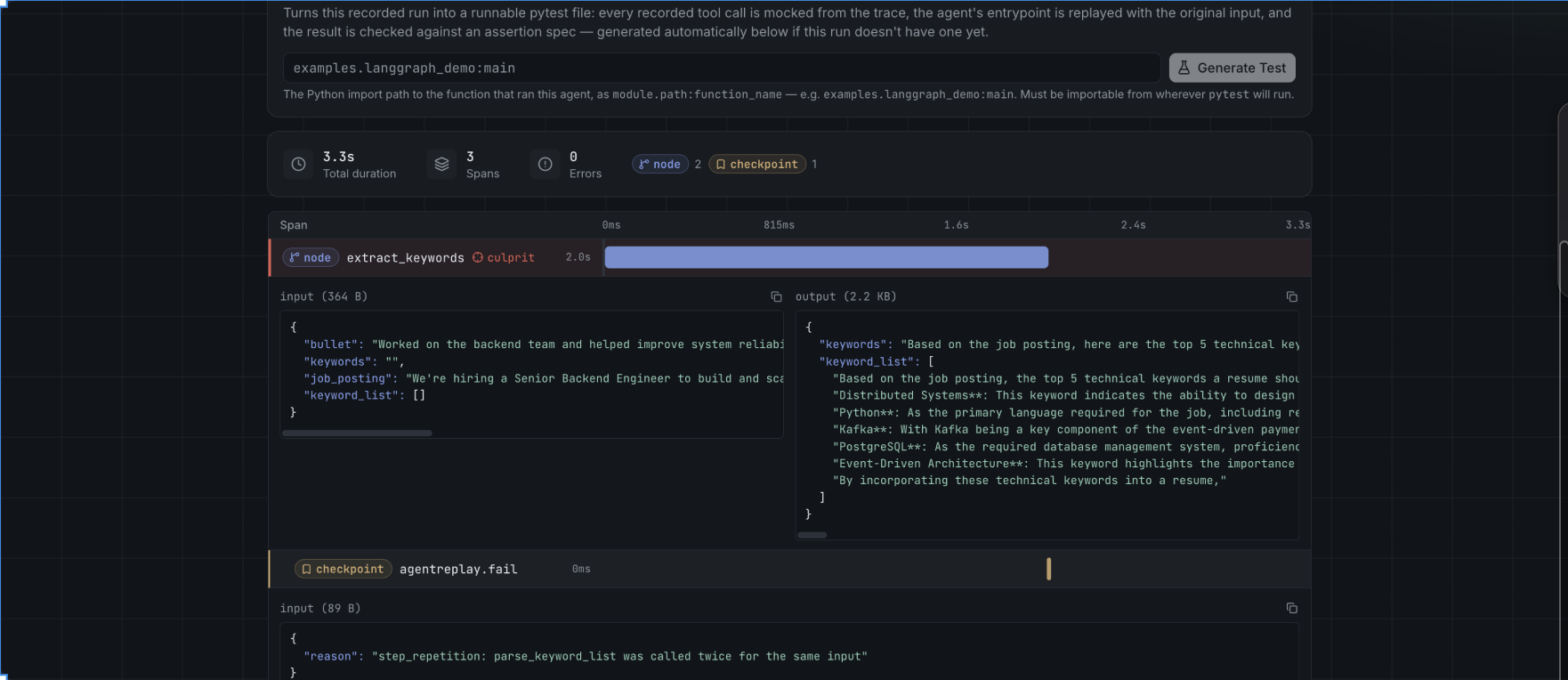1568x680 pixels.
Task: Click the "PostgreSQL**" line in output JSON
Action: click(1066, 446)
